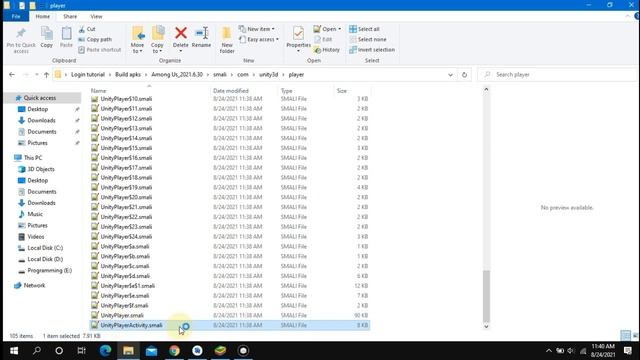Select file UnityPlayerActivity.smali
Viewport: 640px width, 360px height.
[131, 325]
